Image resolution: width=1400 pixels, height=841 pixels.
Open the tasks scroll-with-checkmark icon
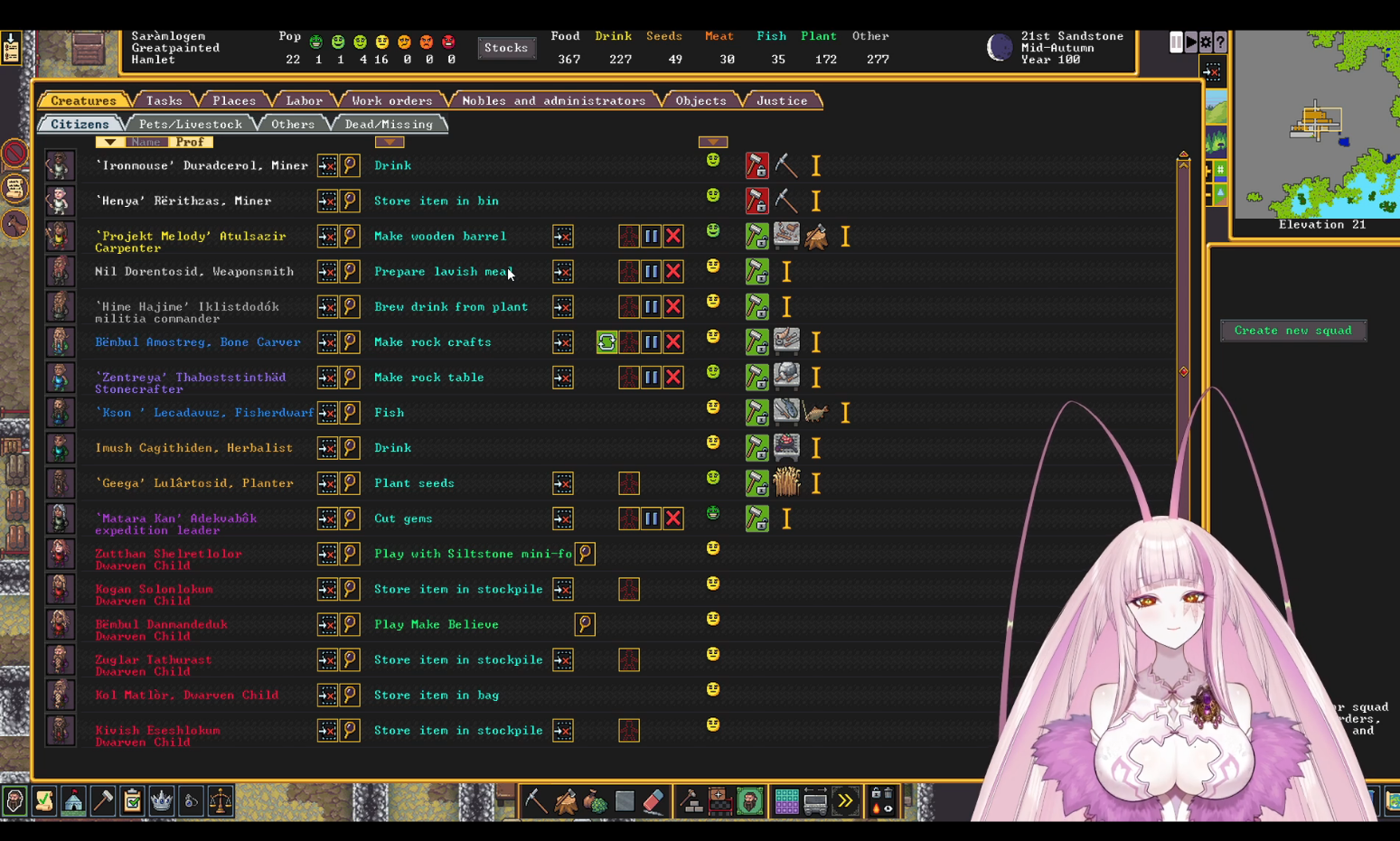coord(44,800)
